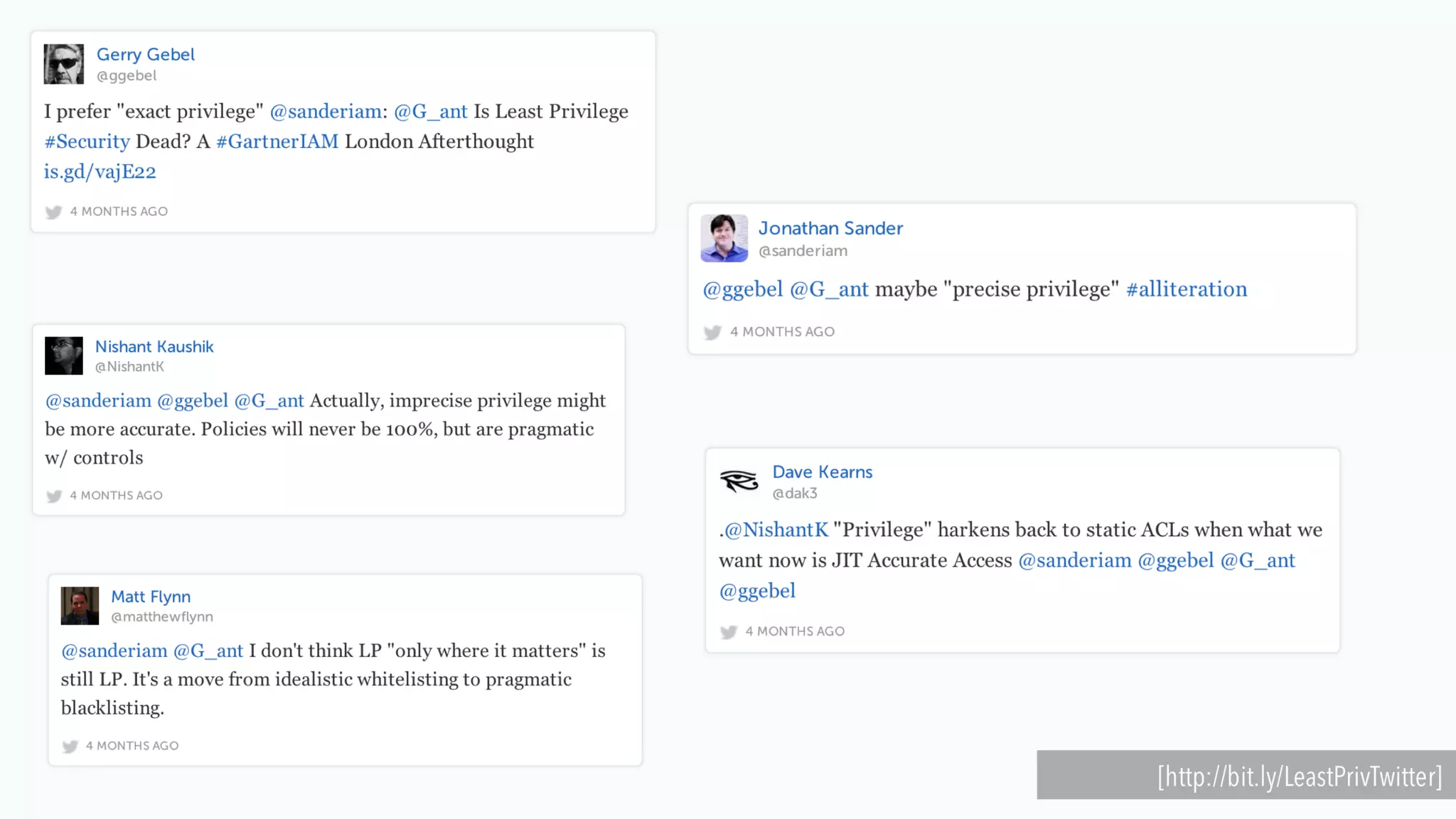Viewport: 1456px width, 819px height.
Task: Click the @matthewflynn handle under Matt Flynn
Action: 162,617
